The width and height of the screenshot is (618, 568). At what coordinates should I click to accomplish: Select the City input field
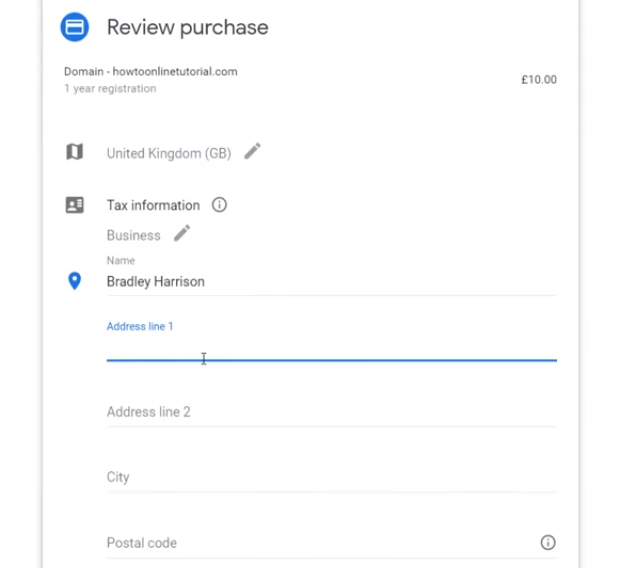331,477
